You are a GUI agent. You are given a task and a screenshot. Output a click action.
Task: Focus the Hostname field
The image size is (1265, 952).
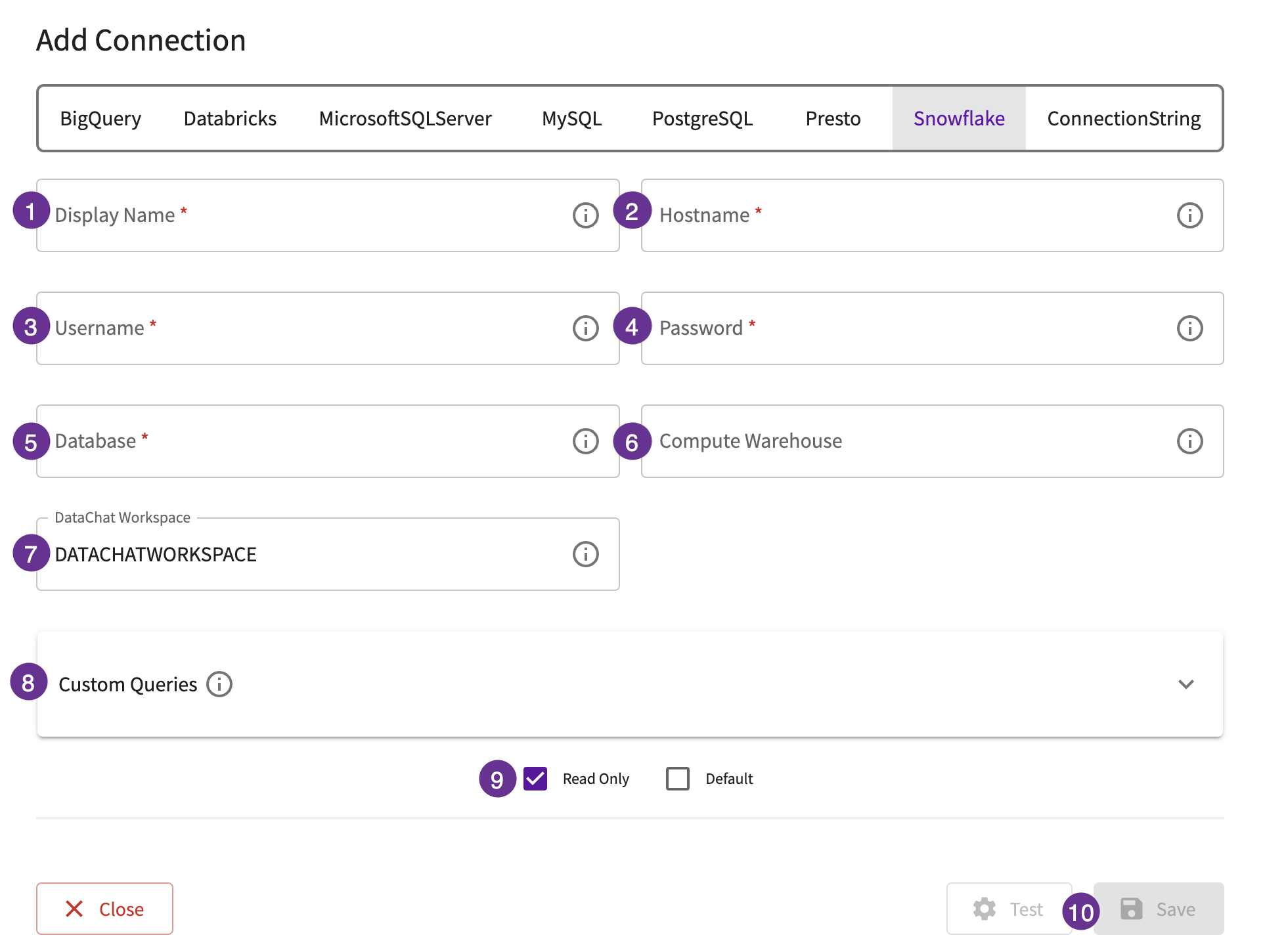click(x=932, y=215)
